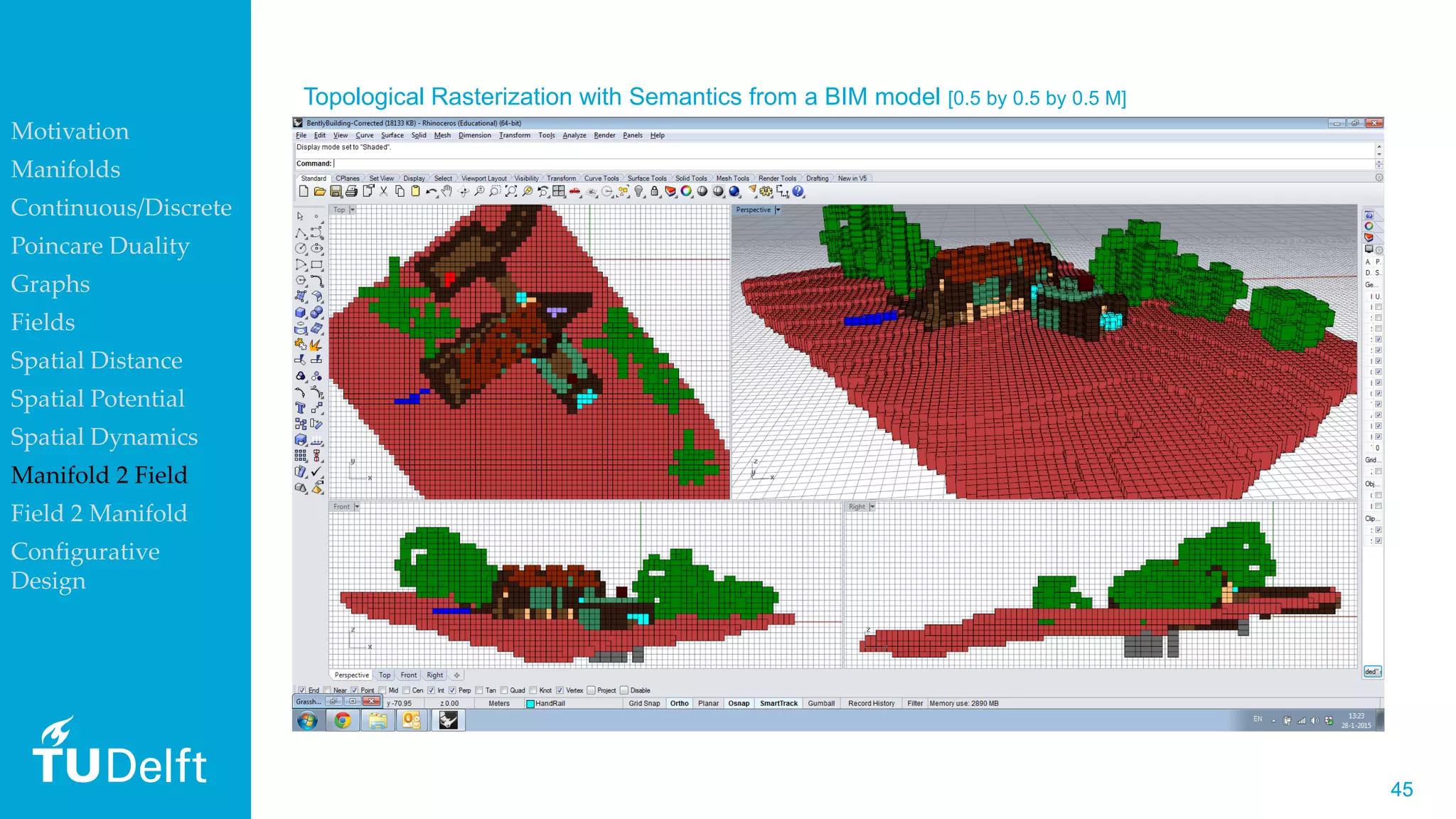Enable the Quad osnap checkbox

(x=504, y=690)
